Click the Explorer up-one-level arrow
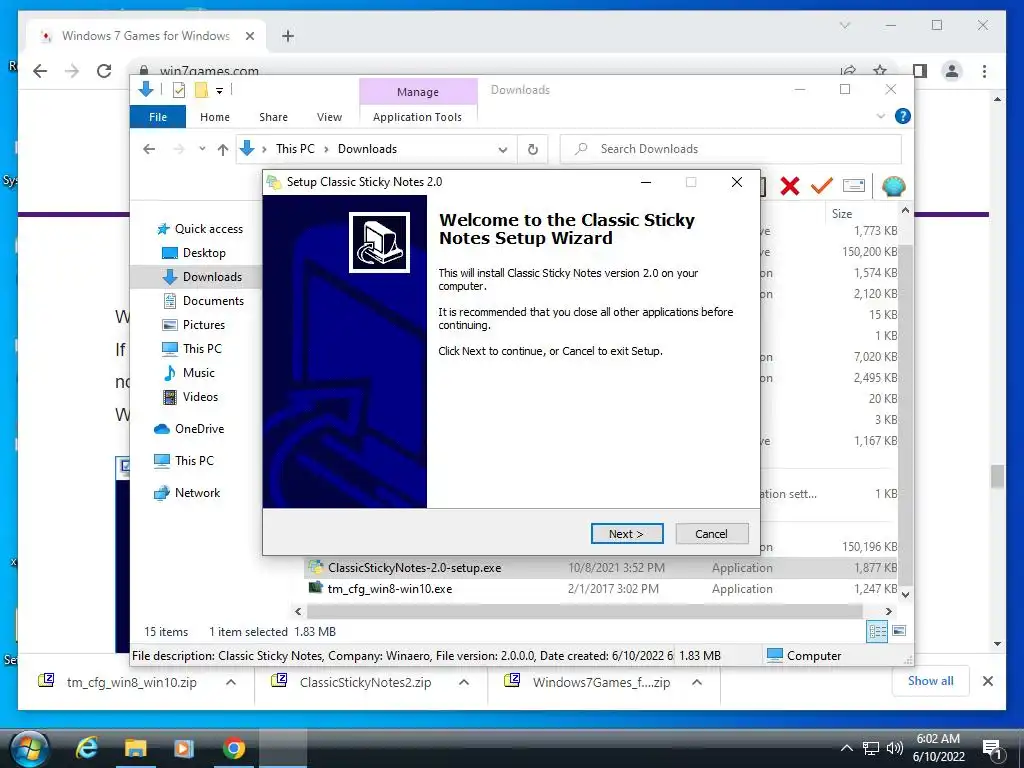The width and height of the screenshot is (1024, 768). click(223, 150)
